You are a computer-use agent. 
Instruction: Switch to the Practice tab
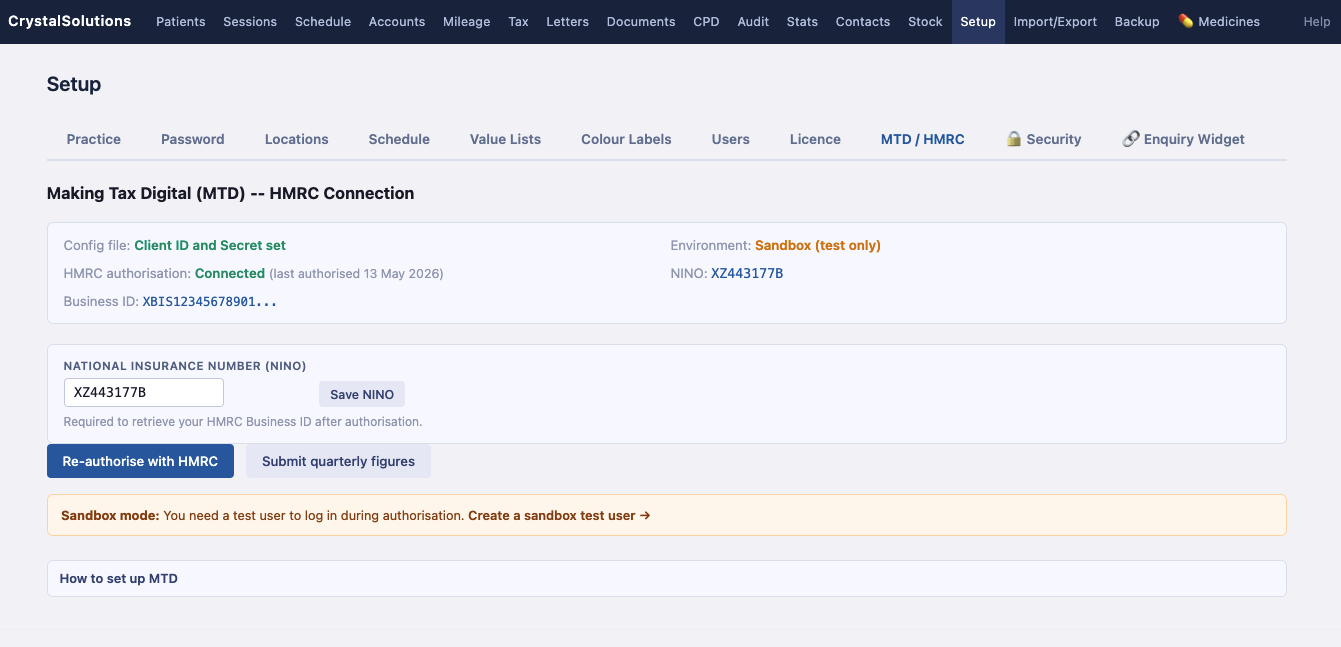point(94,139)
